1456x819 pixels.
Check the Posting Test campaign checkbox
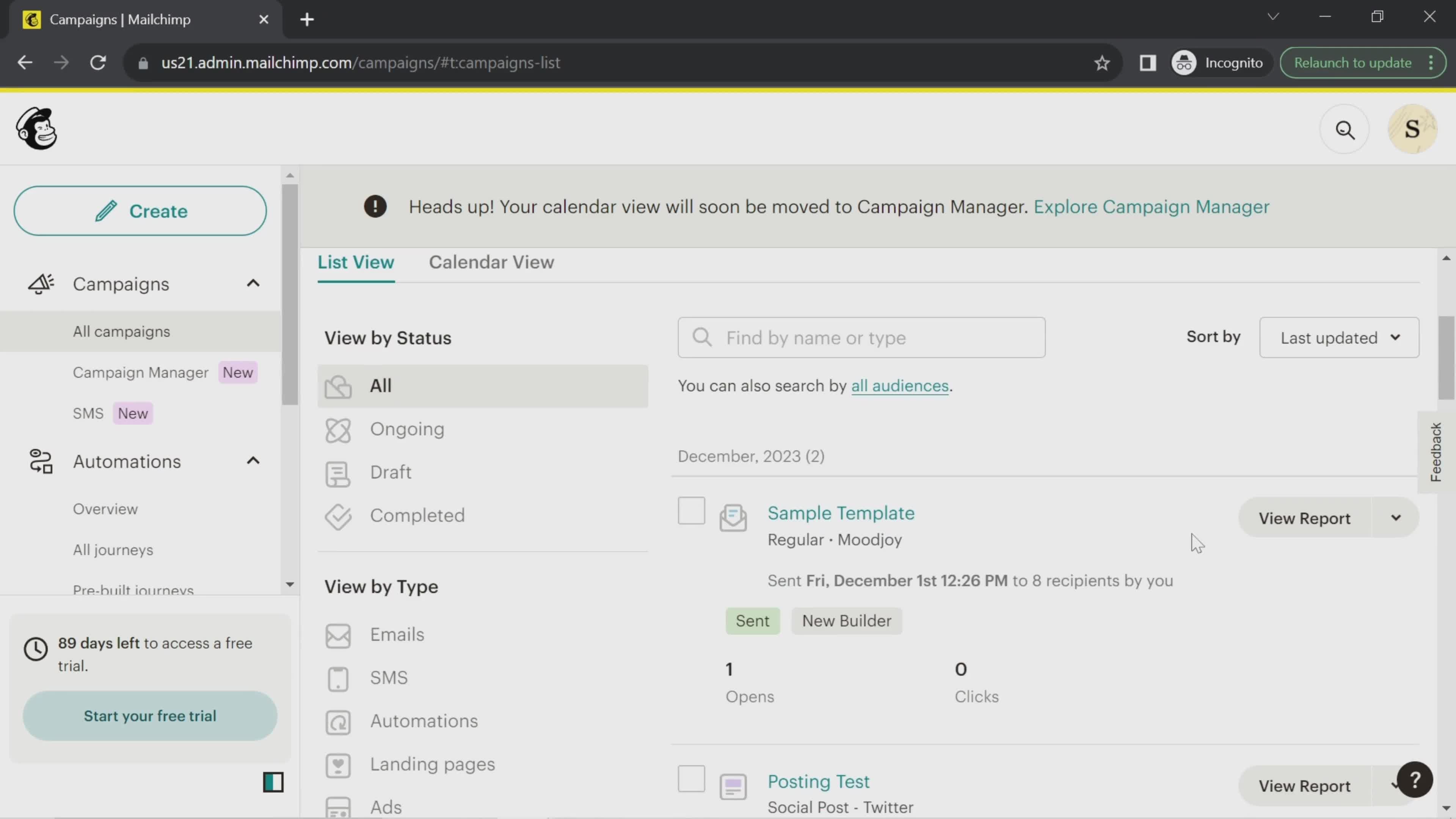[691, 779]
